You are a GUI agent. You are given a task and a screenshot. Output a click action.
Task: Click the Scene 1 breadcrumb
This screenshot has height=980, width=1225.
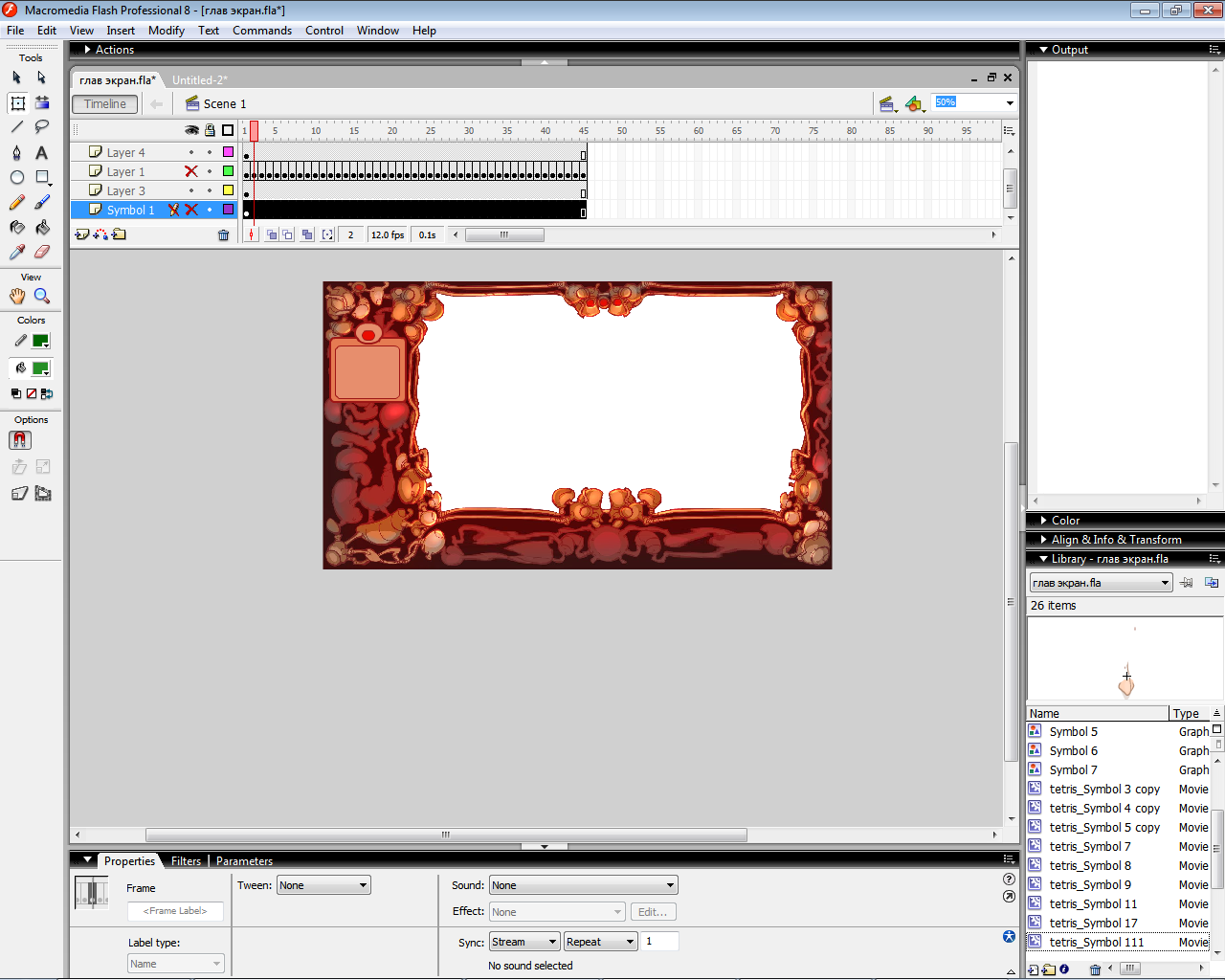coord(216,104)
